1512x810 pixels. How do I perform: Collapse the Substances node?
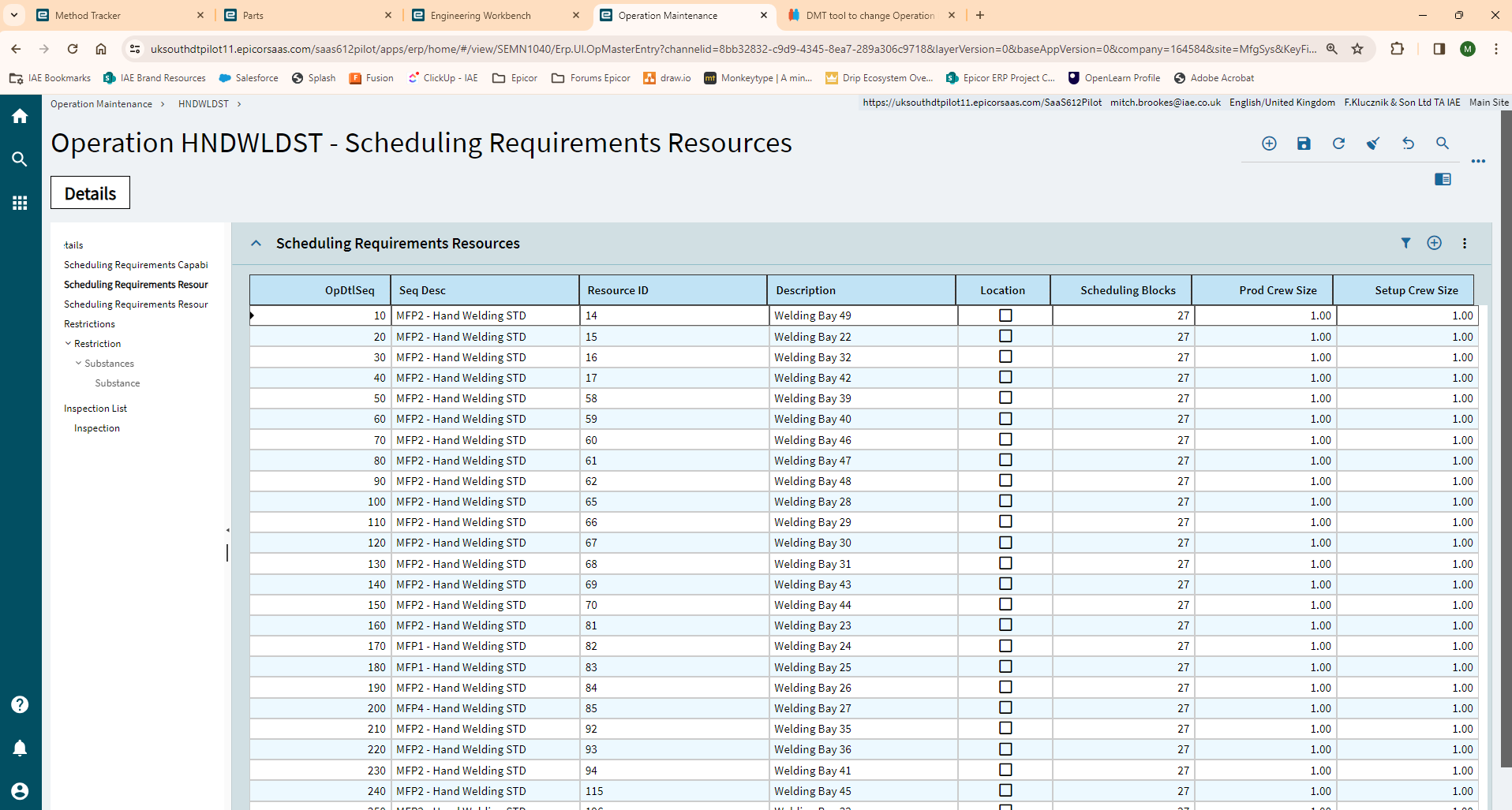click(x=78, y=363)
